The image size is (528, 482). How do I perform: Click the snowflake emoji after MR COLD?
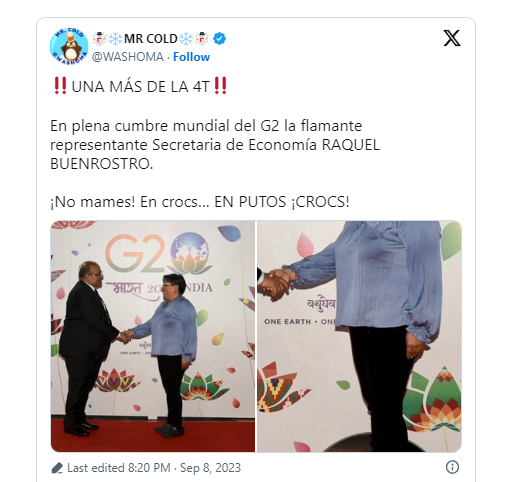[x=186, y=39]
